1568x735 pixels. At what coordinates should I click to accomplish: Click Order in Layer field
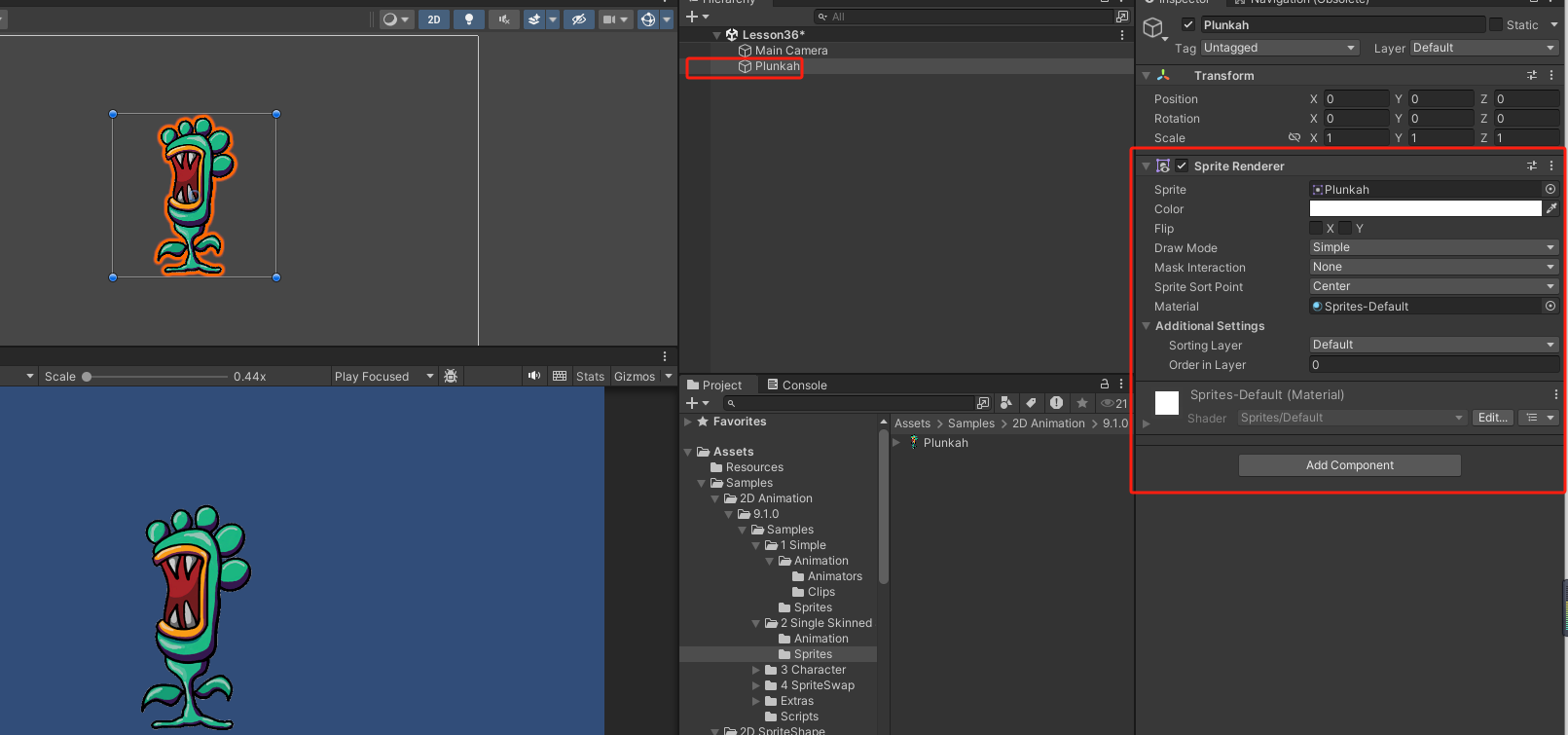pyautogui.click(x=1434, y=364)
